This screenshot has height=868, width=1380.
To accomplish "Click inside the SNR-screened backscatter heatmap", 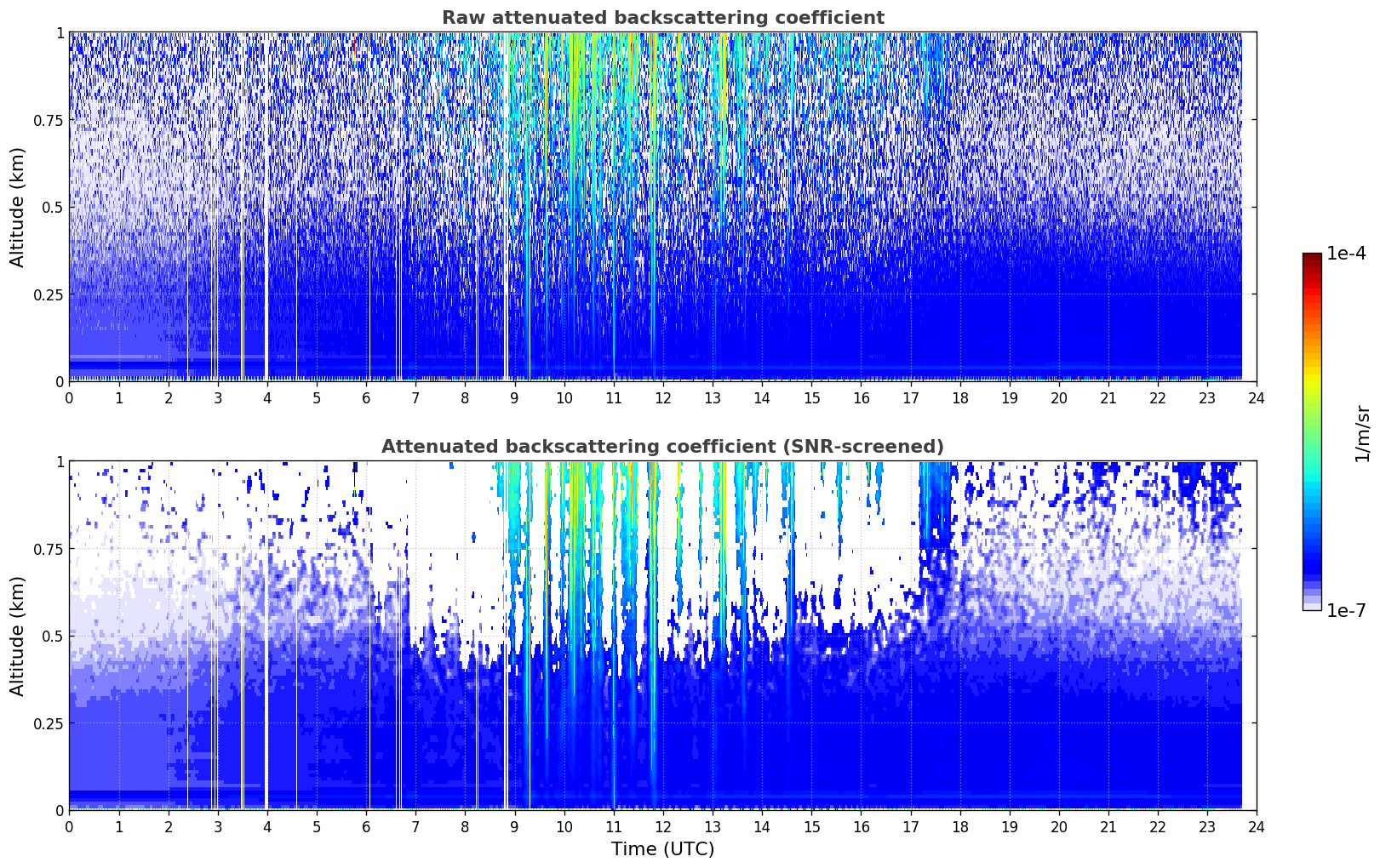I will coord(662,636).
